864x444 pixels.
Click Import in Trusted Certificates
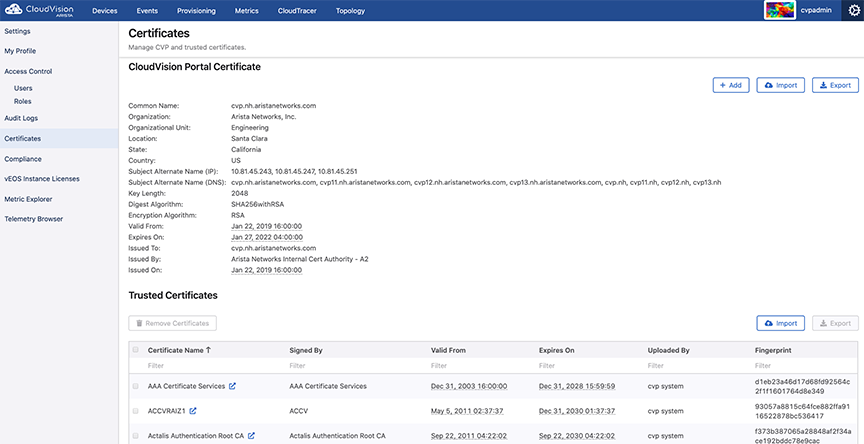pyautogui.click(x=780, y=323)
